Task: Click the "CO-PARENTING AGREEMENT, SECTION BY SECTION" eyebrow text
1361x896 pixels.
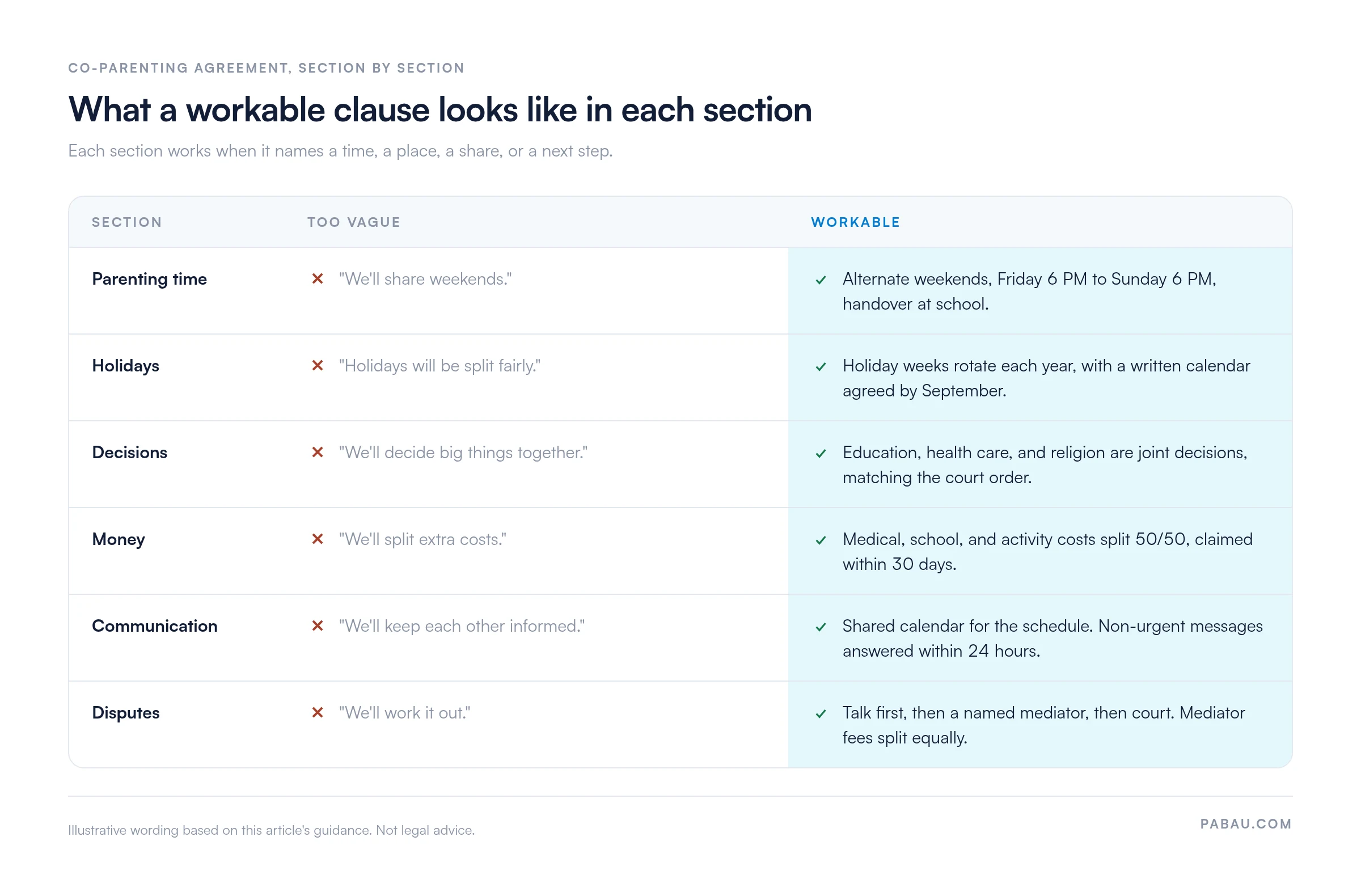Action: pyautogui.click(x=267, y=68)
